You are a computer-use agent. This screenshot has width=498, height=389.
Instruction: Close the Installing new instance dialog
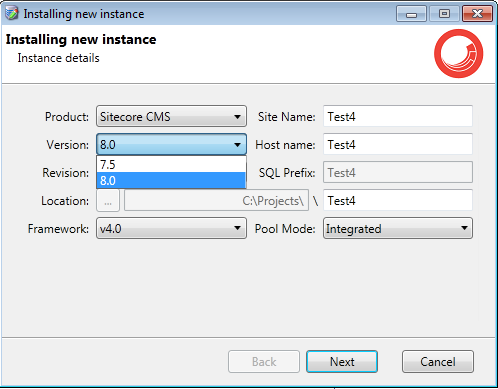(477, 14)
